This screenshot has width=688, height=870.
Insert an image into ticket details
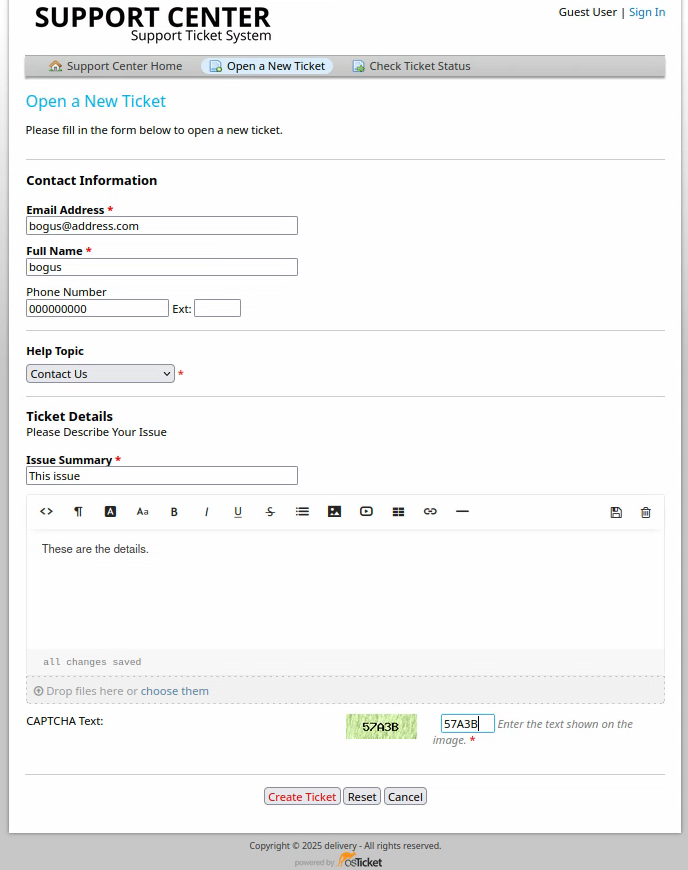tap(334, 512)
